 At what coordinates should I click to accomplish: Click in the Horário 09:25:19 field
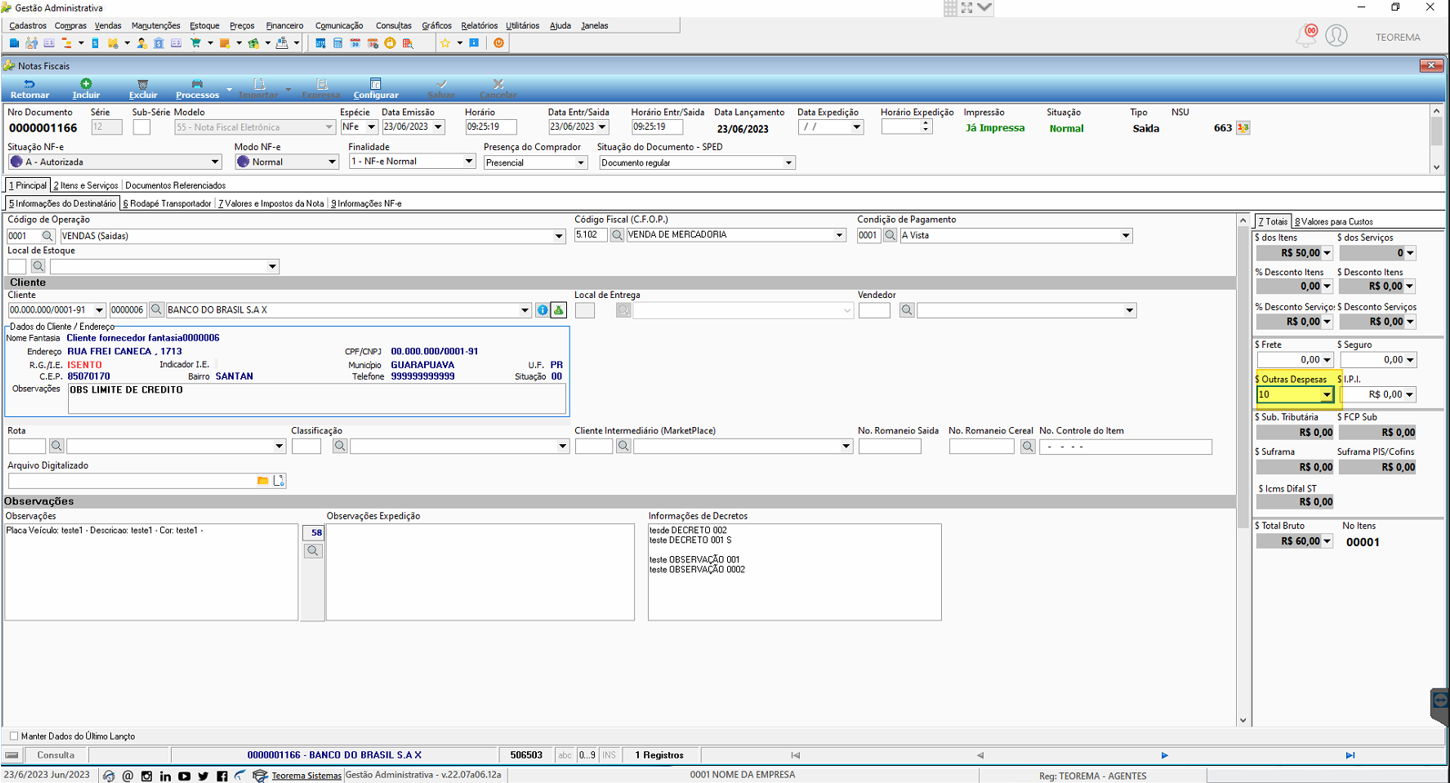(490, 127)
